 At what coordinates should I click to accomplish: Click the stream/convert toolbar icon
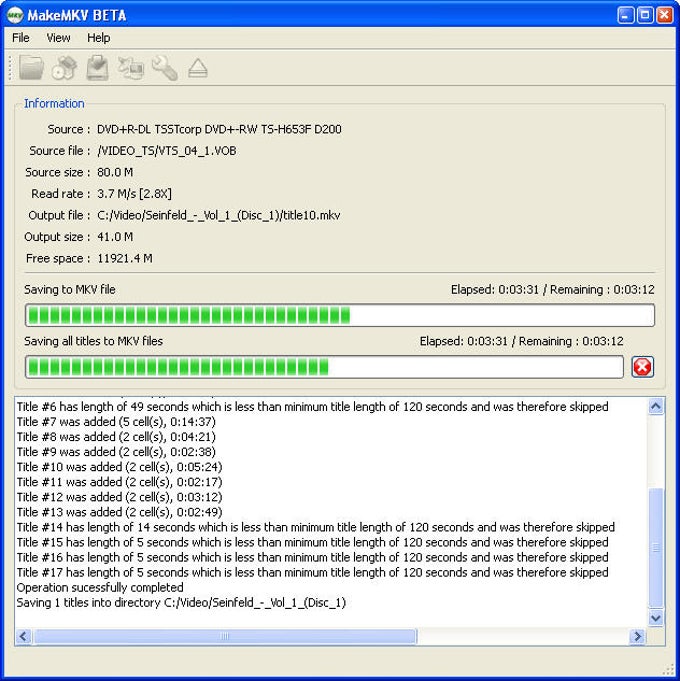tap(131, 68)
